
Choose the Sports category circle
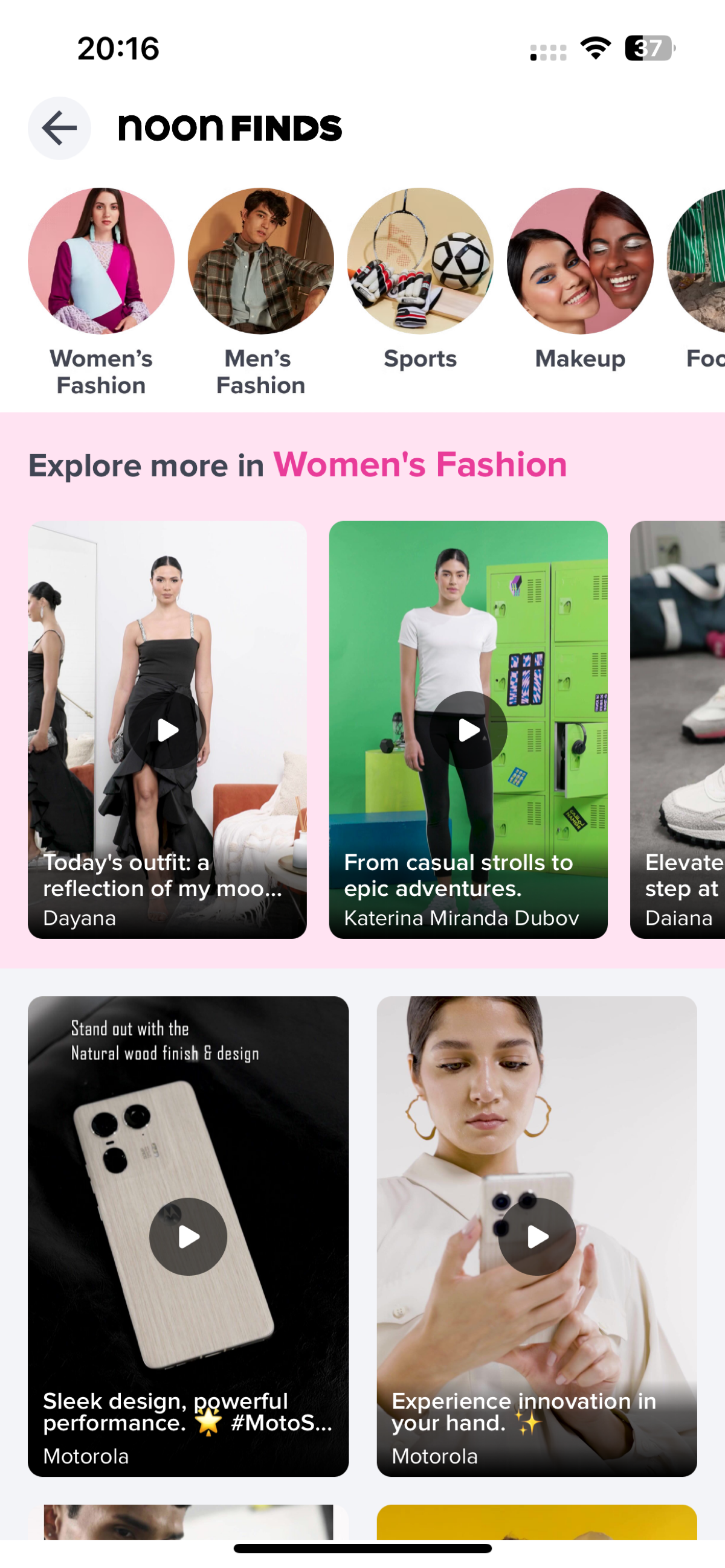(420, 260)
